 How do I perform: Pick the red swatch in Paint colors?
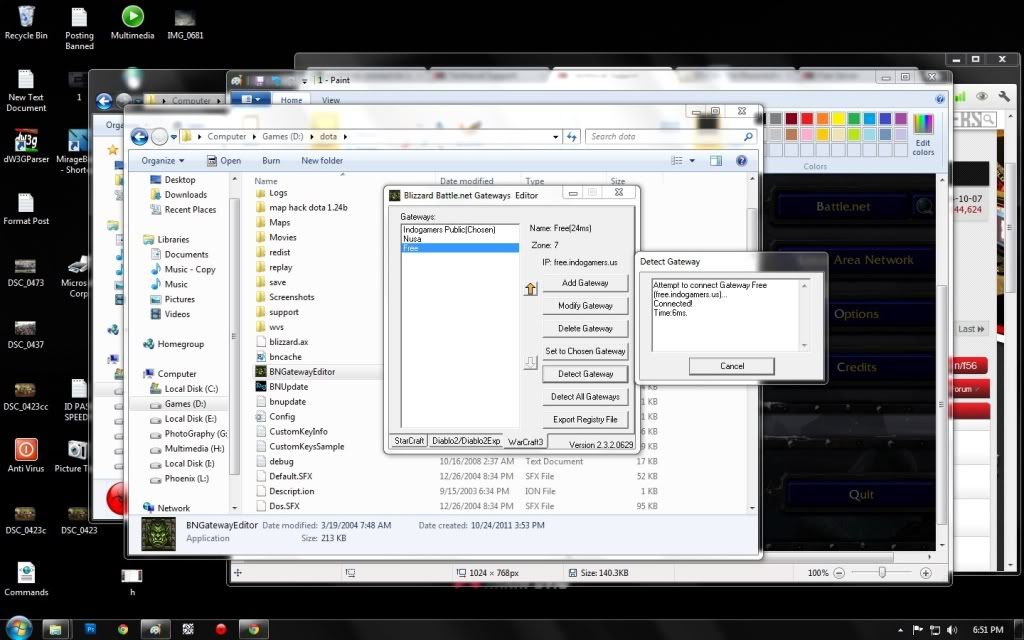(x=807, y=118)
